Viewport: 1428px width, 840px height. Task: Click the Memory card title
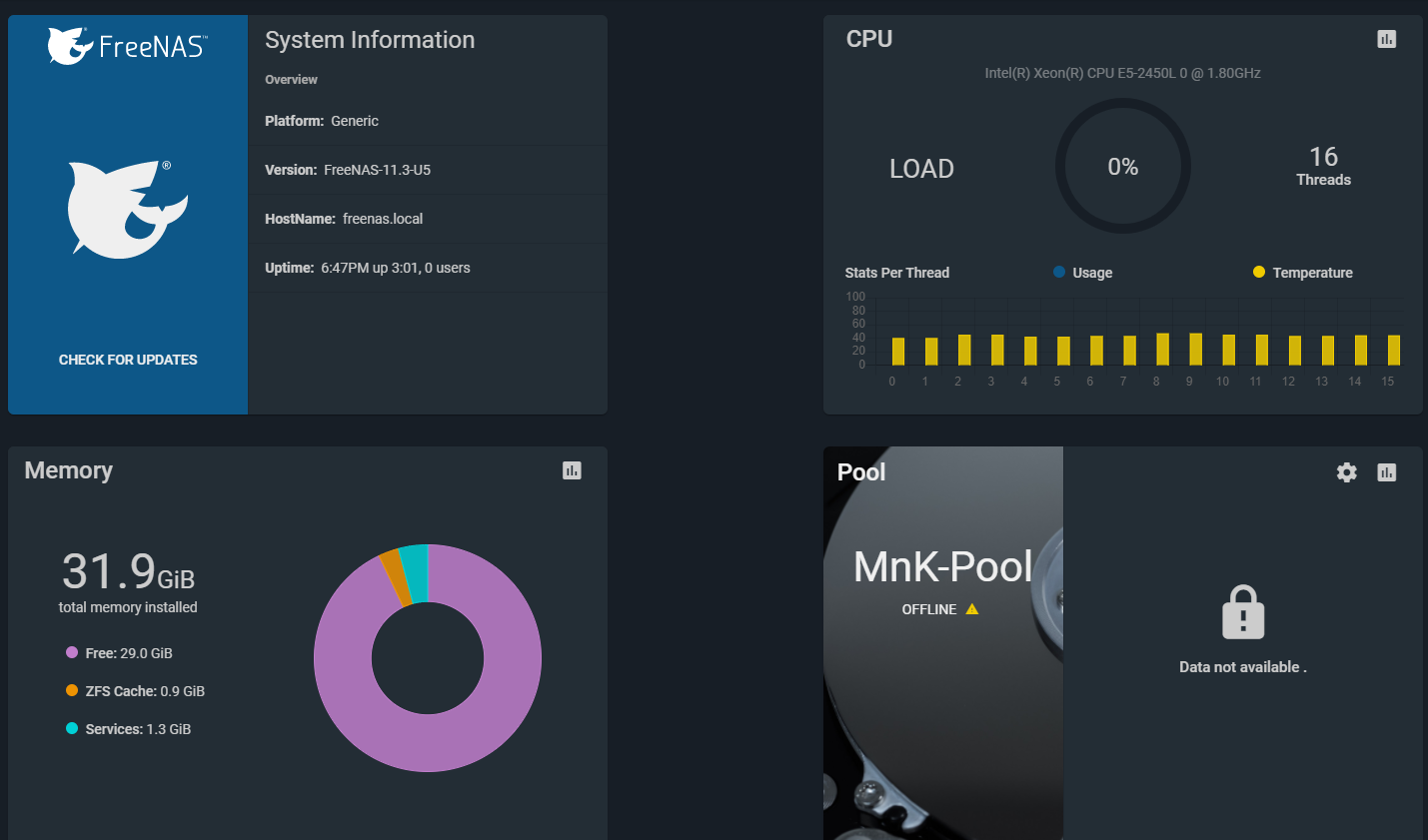pyautogui.click(x=69, y=470)
